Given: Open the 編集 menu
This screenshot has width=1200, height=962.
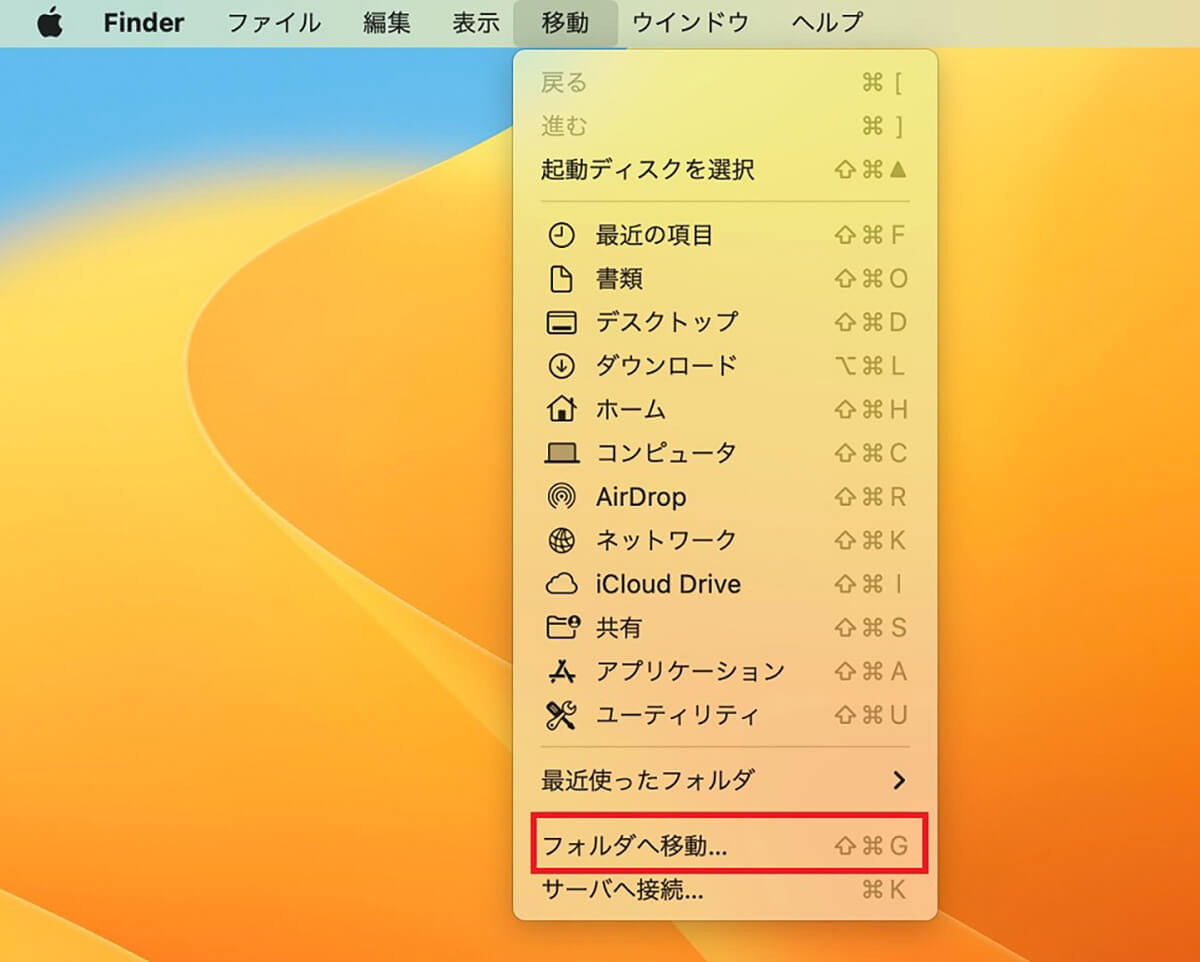Looking at the screenshot, I should point(387,23).
